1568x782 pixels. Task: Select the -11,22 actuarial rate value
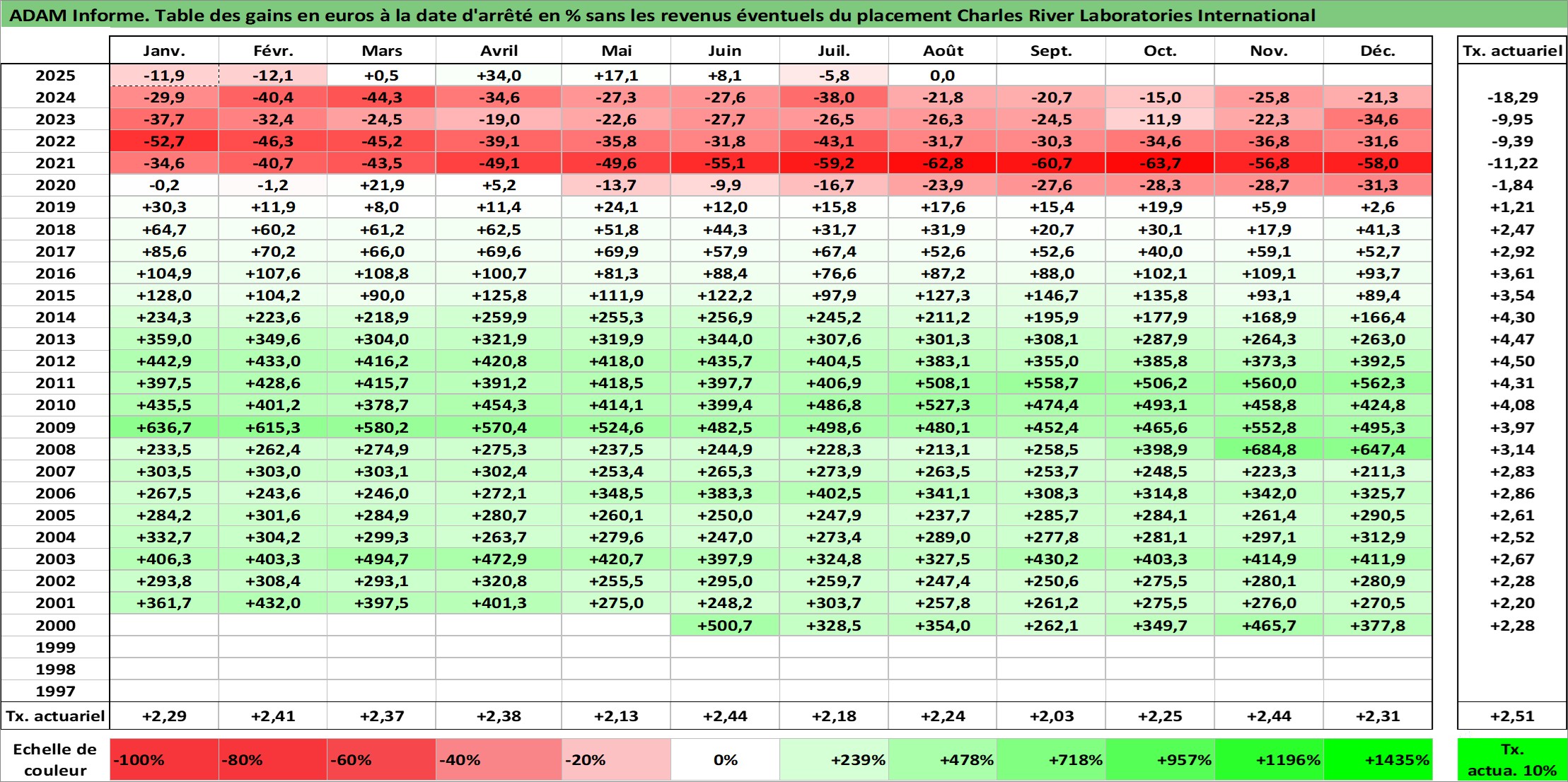point(1512,163)
